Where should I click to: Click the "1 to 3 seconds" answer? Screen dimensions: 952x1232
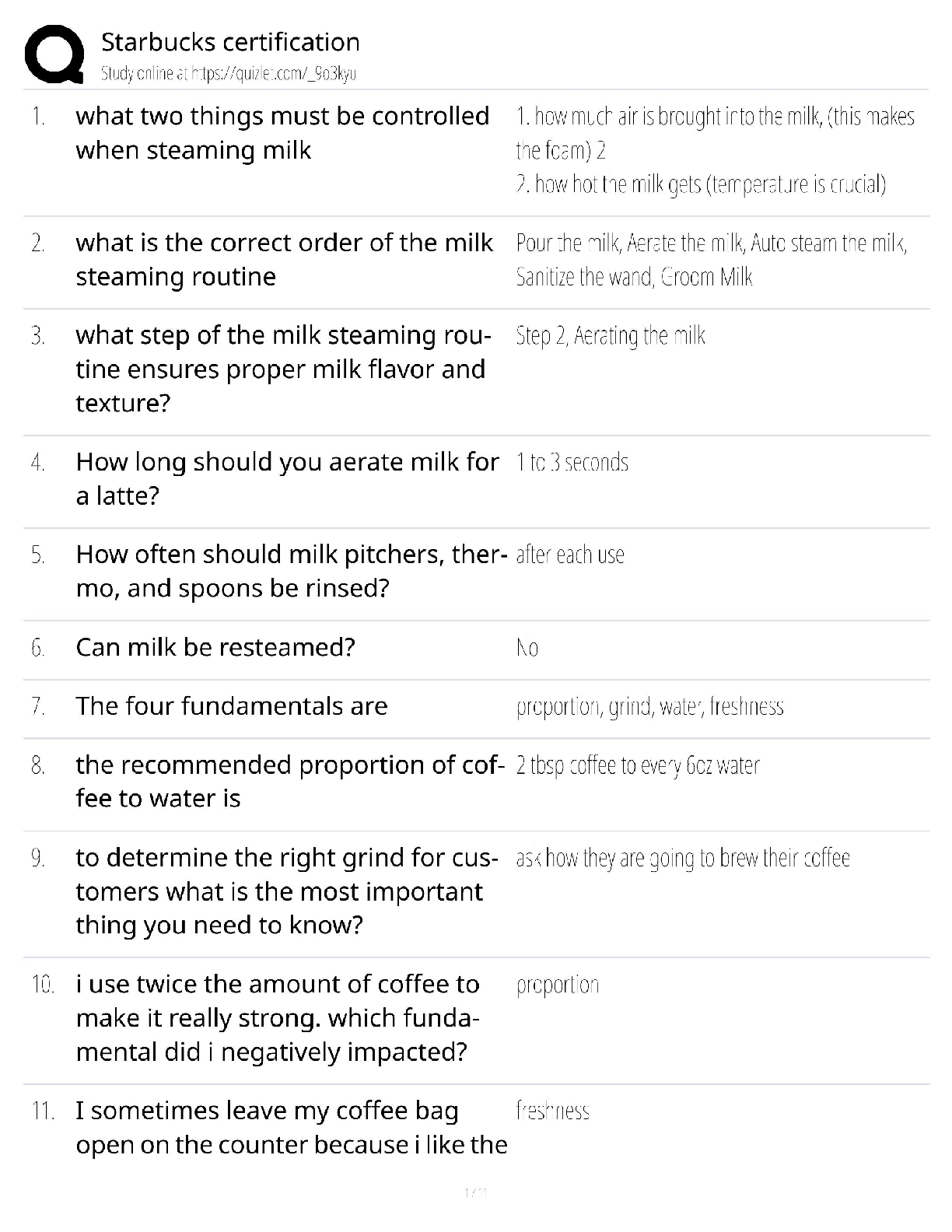point(572,463)
